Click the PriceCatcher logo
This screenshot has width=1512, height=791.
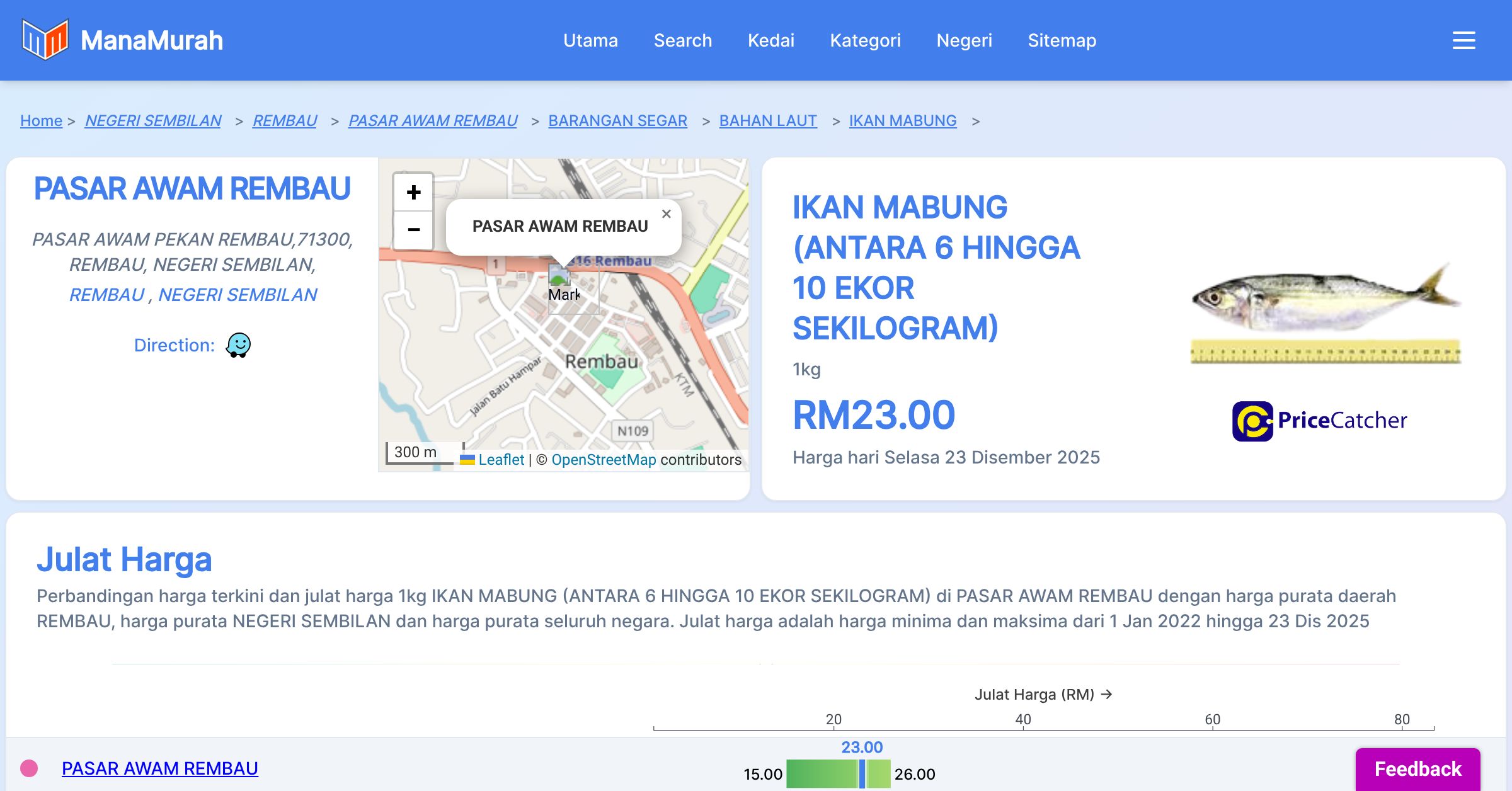point(1319,421)
